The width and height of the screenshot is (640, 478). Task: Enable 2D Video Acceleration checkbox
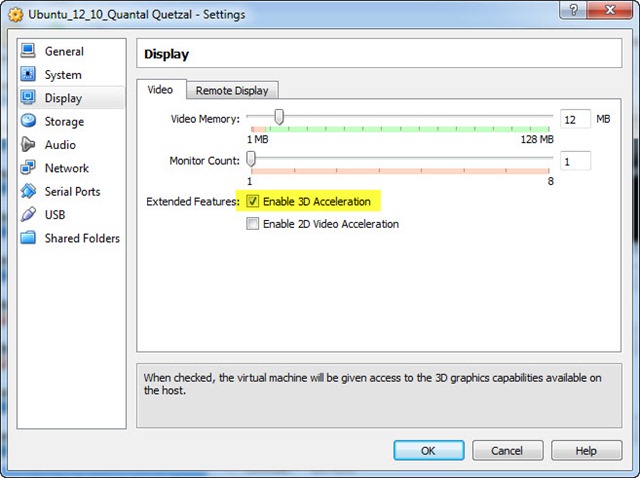[252, 224]
